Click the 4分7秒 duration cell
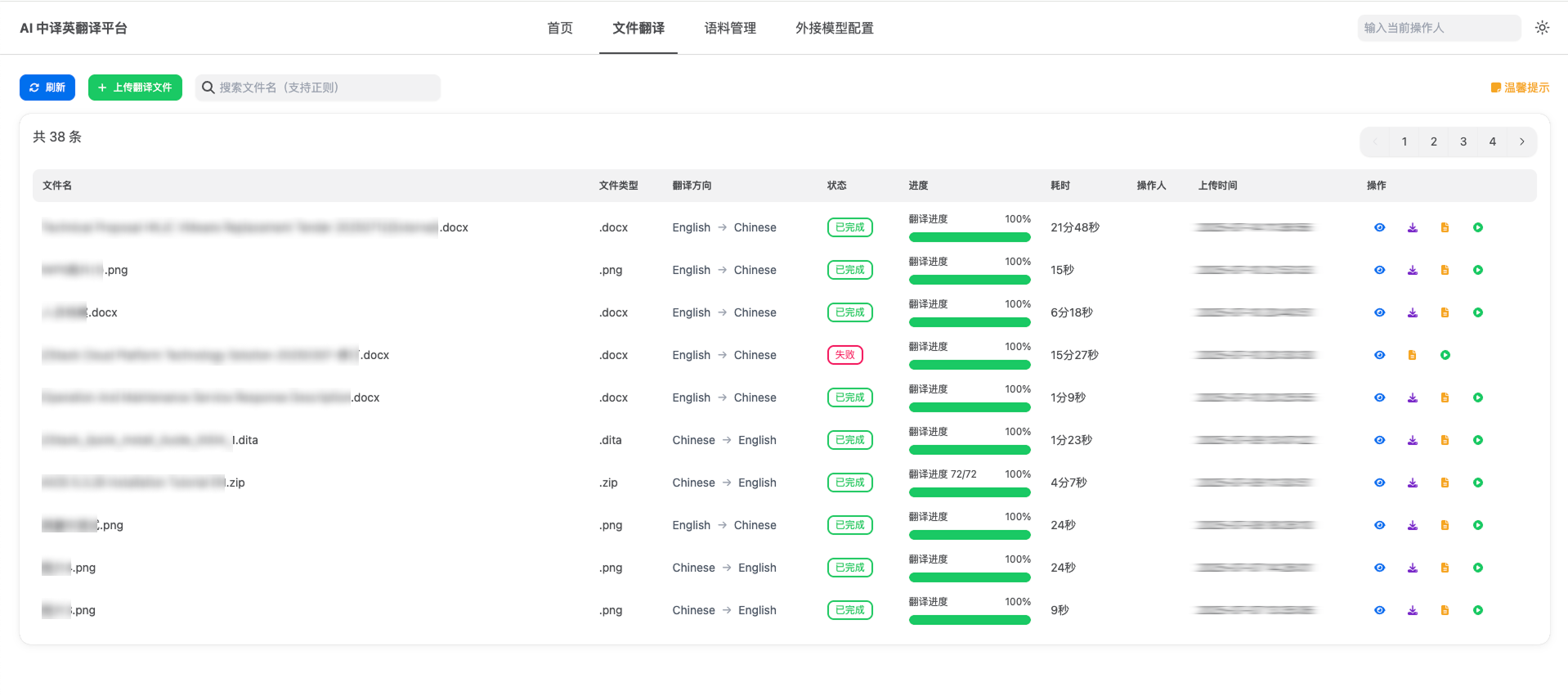 click(x=1068, y=483)
